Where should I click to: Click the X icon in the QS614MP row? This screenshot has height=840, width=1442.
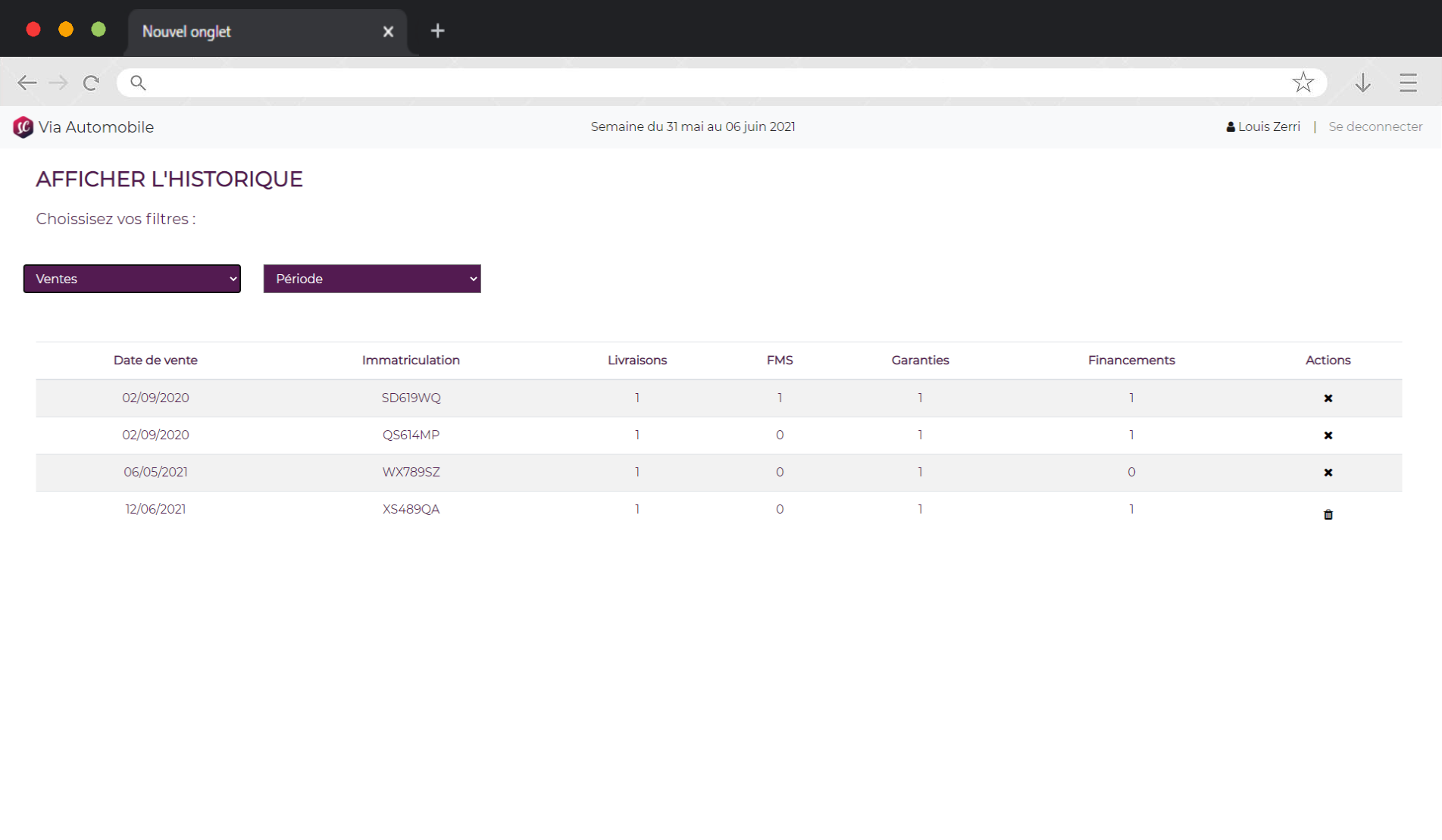point(1328,436)
